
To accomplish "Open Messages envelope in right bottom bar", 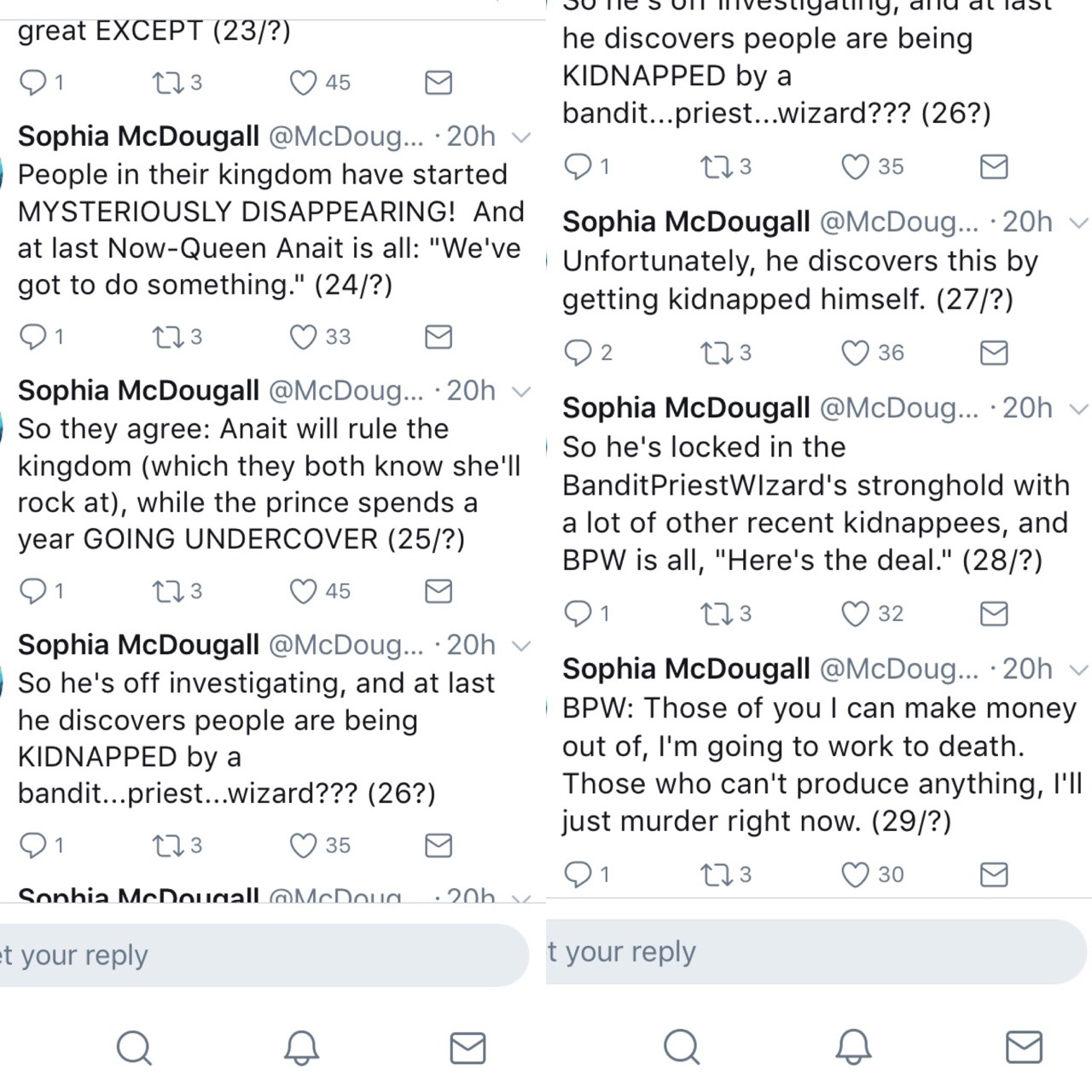I will [x=1024, y=1047].
